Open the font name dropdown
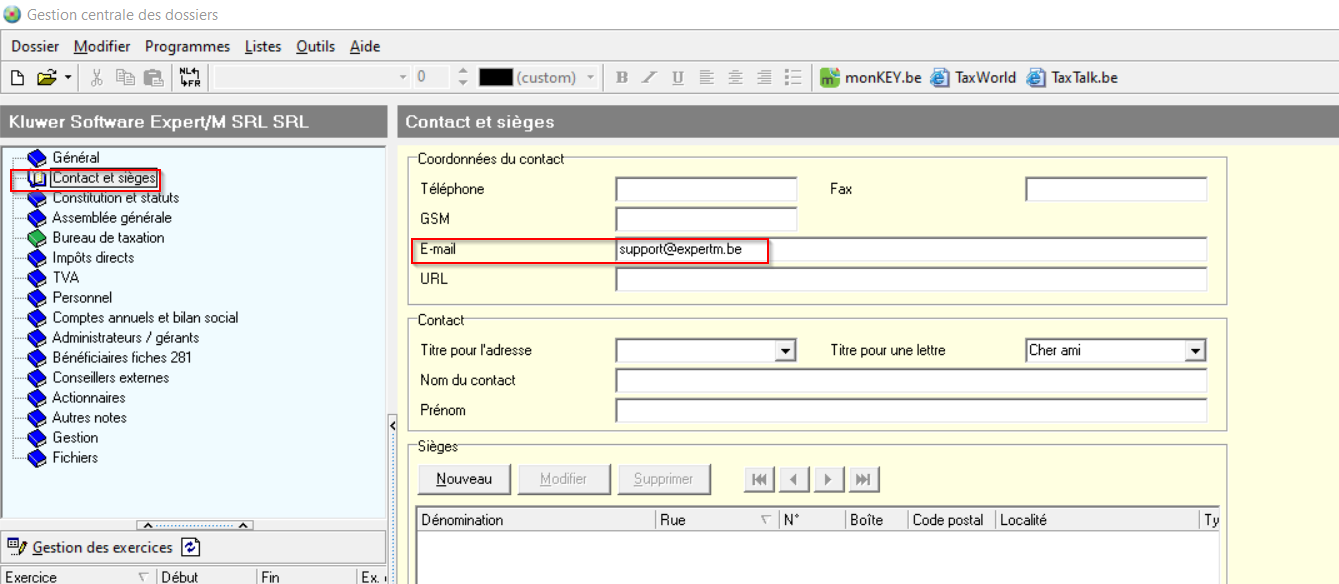1339x584 pixels. click(403, 77)
